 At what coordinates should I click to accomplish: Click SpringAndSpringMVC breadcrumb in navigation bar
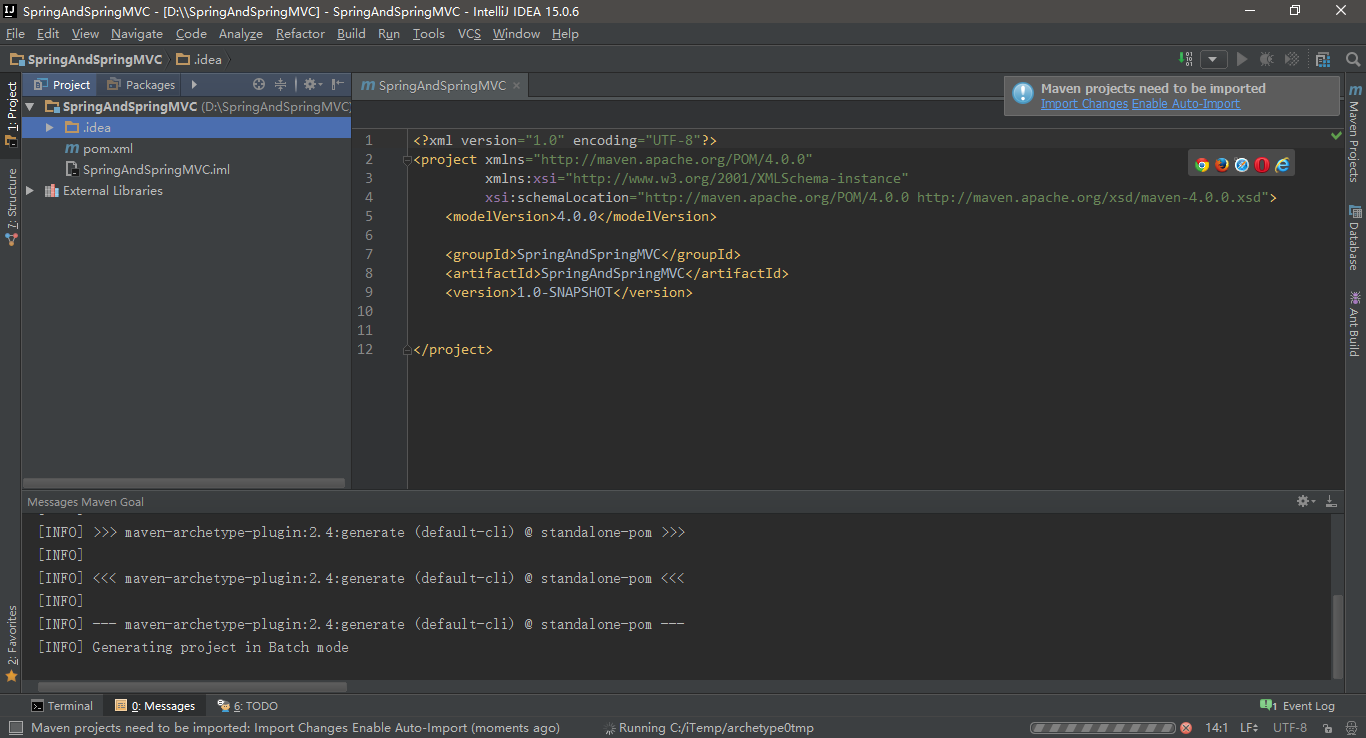coord(86,60)
